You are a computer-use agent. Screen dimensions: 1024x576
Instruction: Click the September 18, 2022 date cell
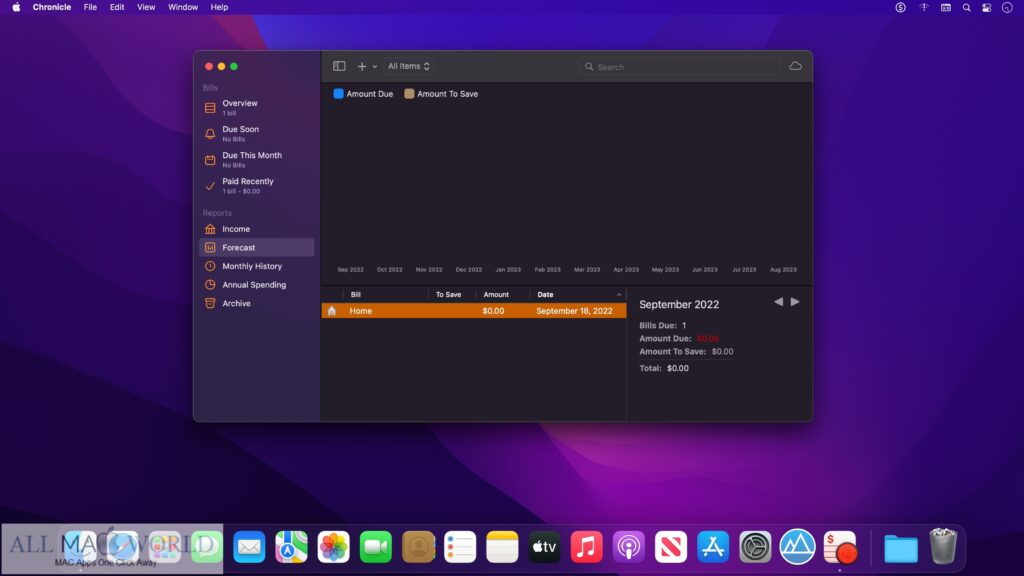575,311
